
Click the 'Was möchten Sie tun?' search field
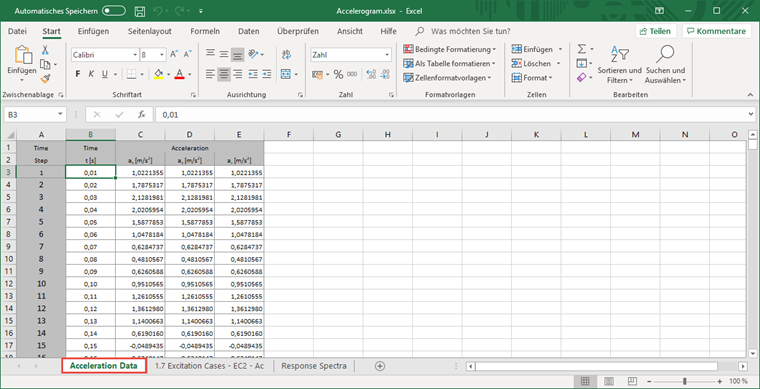coord(470,31)
